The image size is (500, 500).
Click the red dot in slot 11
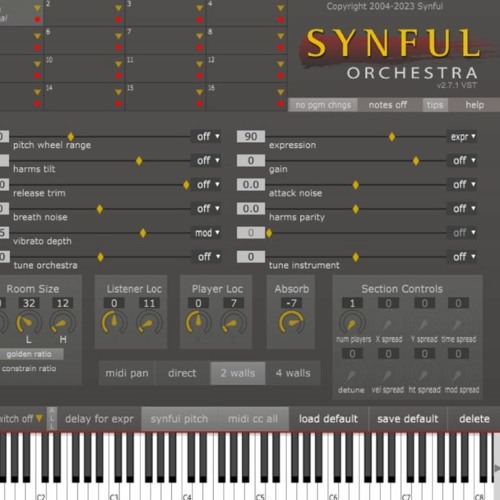(x=200, y=76)
